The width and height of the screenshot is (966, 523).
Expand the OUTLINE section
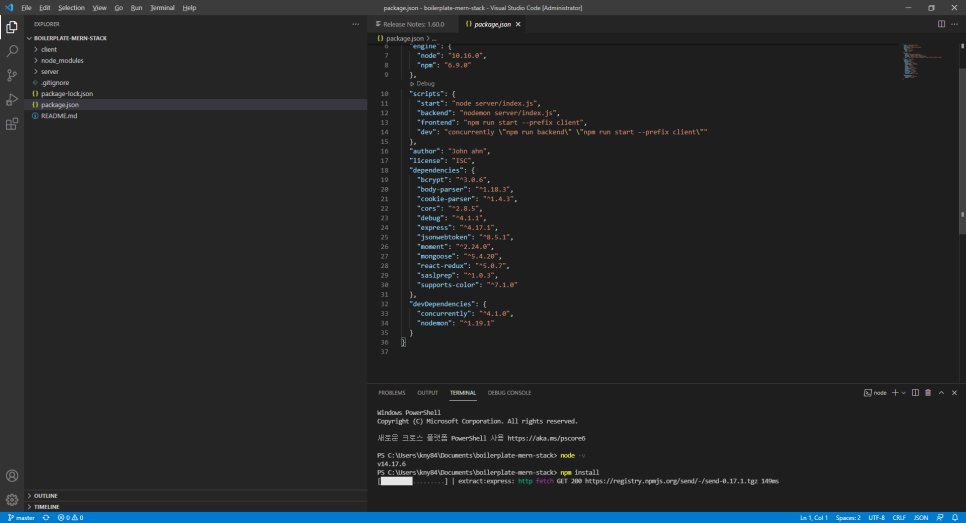click(196, 496)
